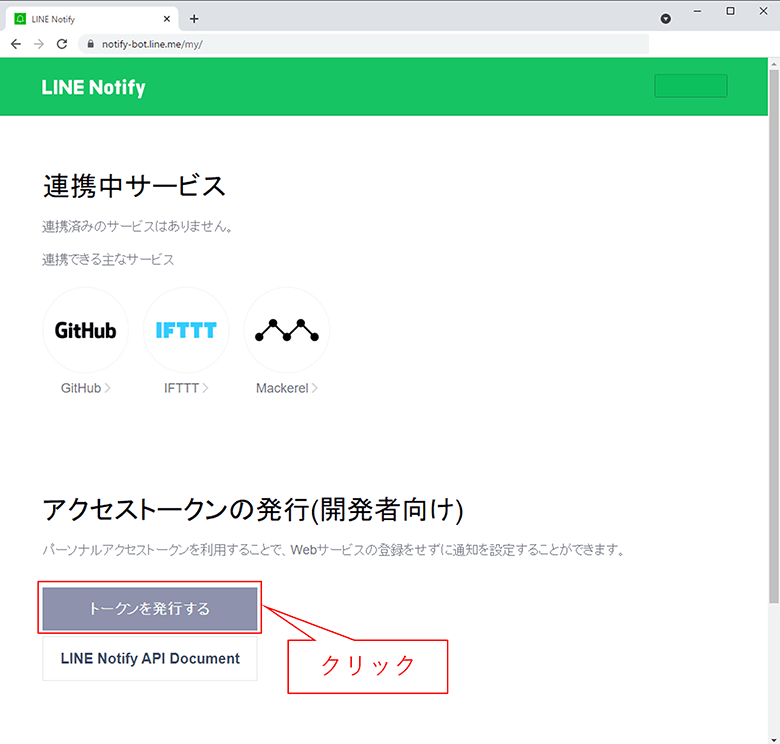Click the round profile dropdown icon in title bar
Viewport: 780px width, 744px height.
click(x=666, y=19)
